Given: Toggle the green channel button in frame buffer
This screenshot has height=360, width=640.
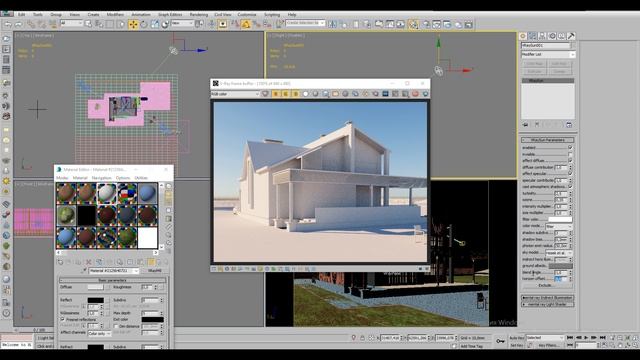Looking at the screenshot, I should (285, 94).
